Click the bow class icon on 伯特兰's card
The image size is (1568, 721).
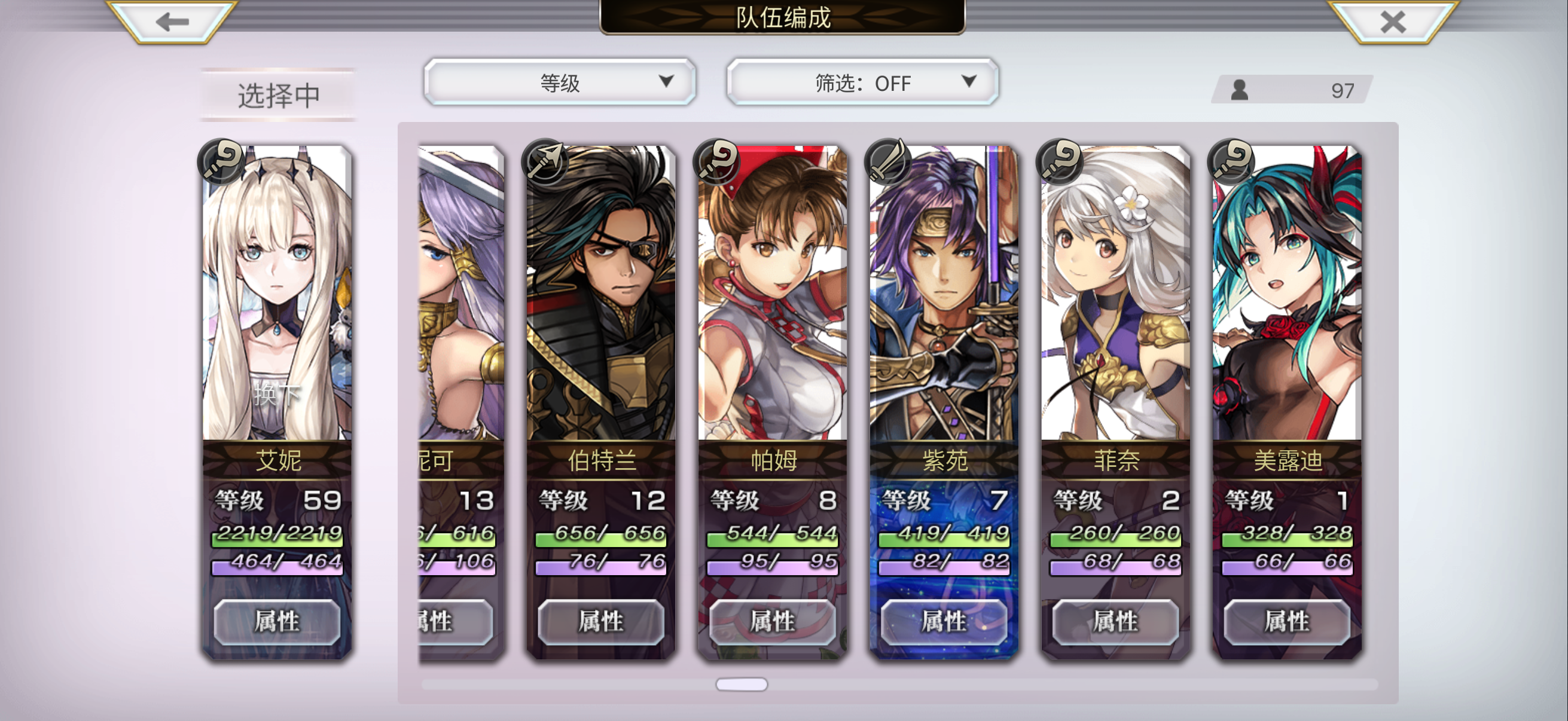coord(545,161)
